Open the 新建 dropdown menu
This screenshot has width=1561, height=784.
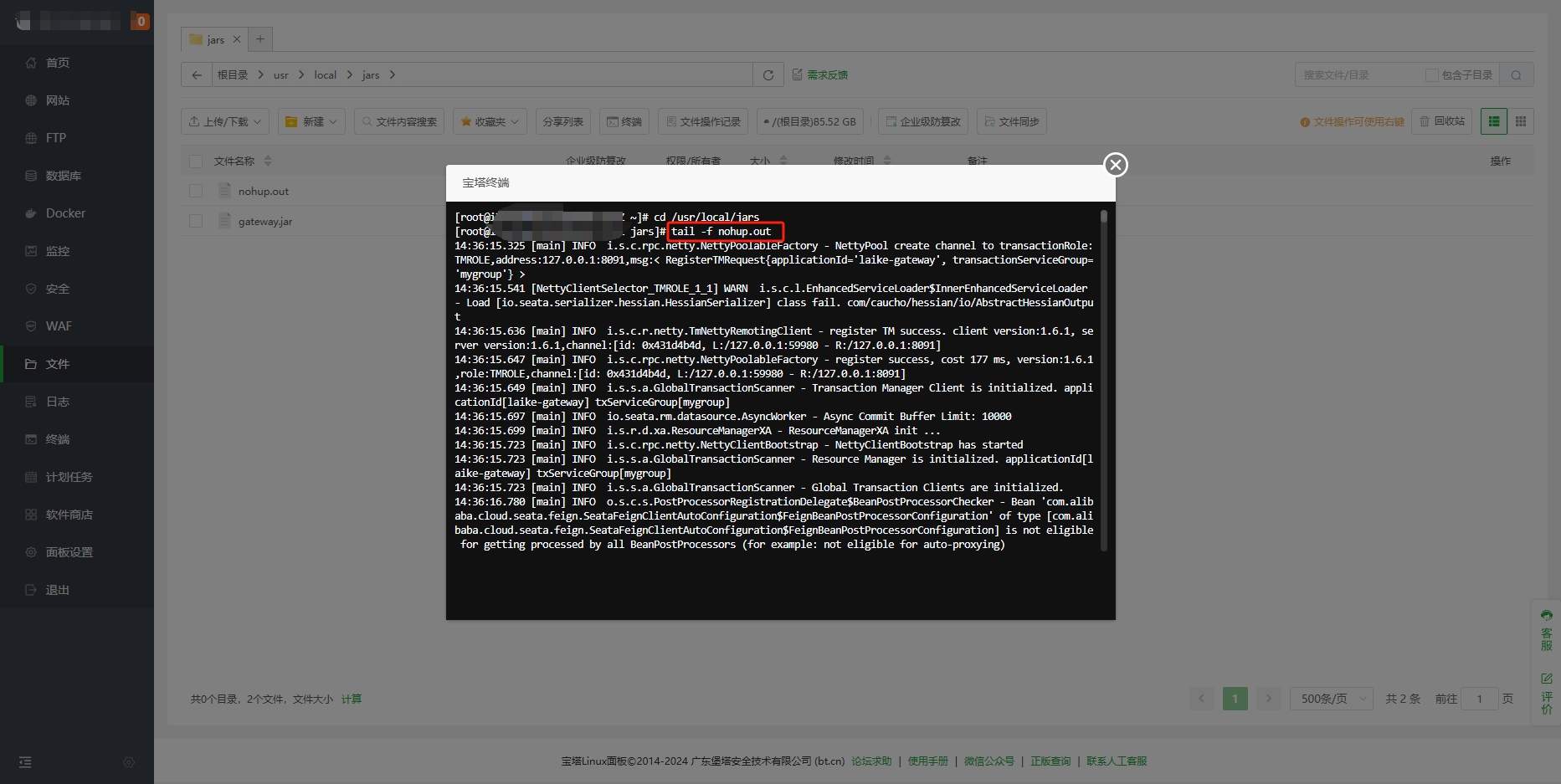311,121
